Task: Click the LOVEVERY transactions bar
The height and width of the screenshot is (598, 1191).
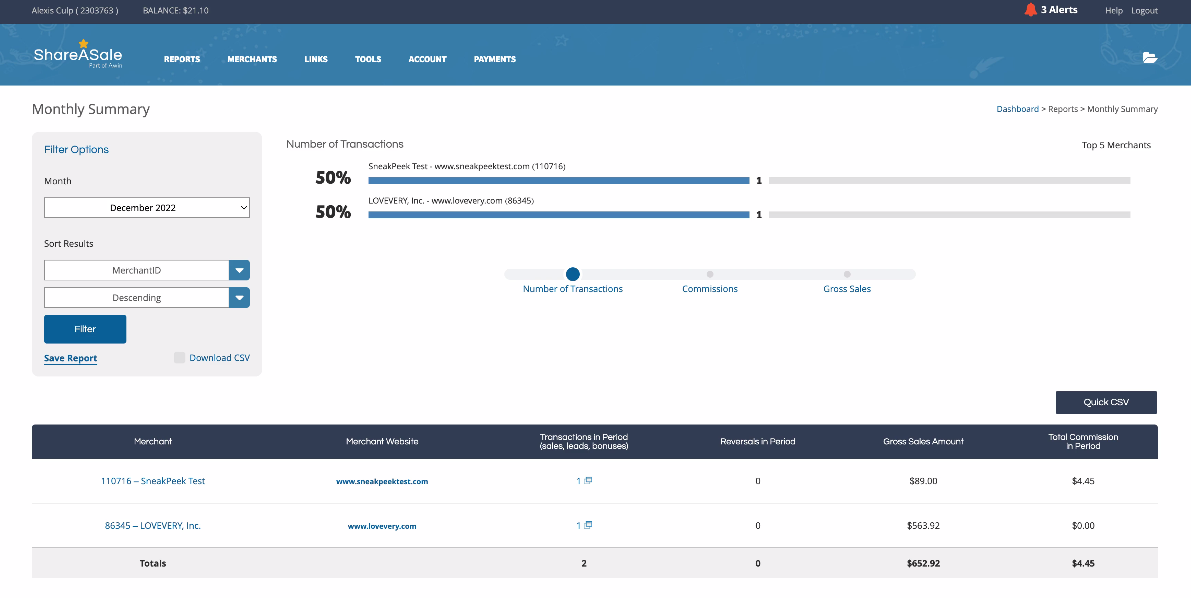Action: tap(558, 215)
